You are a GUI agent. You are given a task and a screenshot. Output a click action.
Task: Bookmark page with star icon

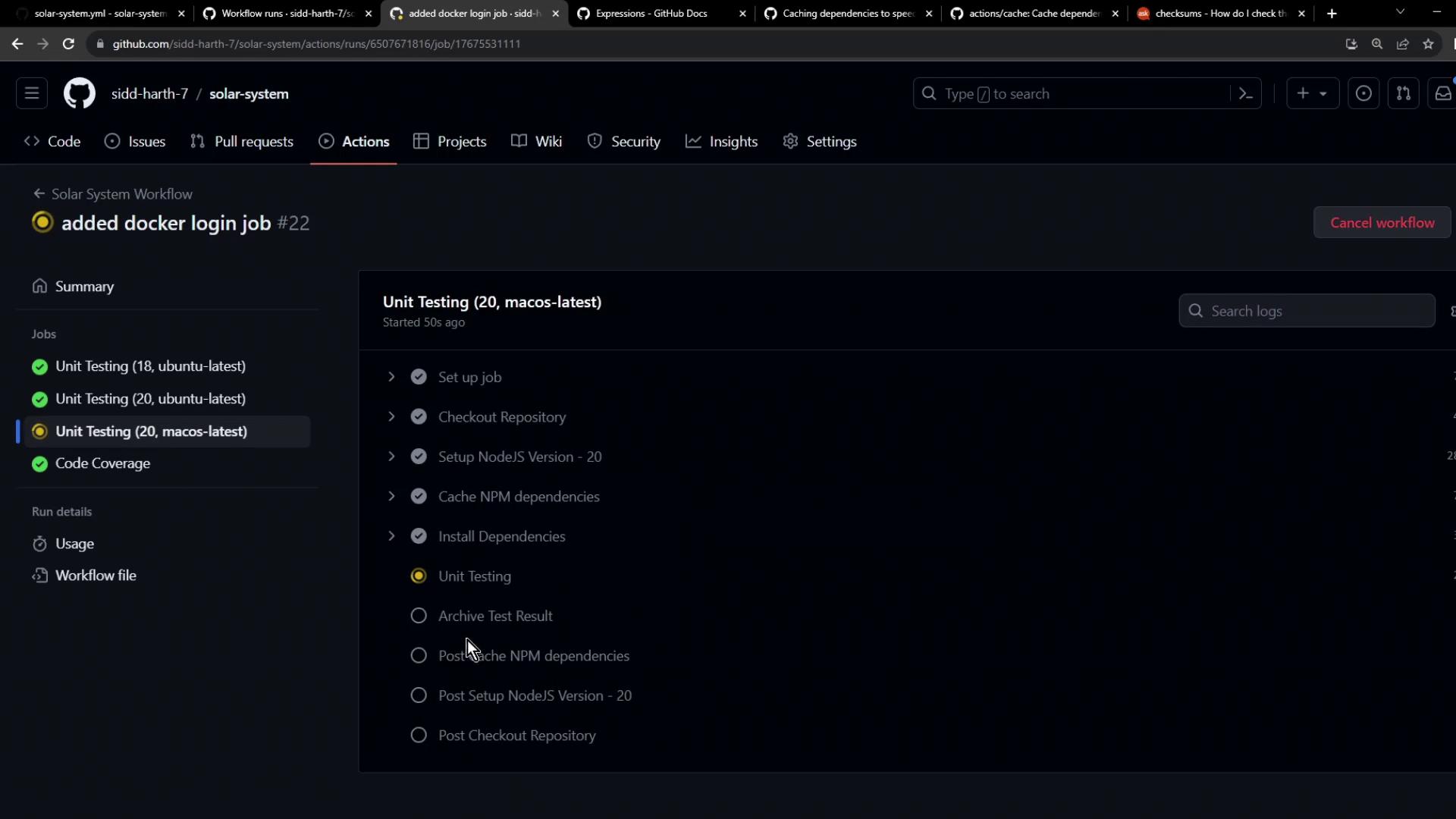click(x=1428, y=44)
